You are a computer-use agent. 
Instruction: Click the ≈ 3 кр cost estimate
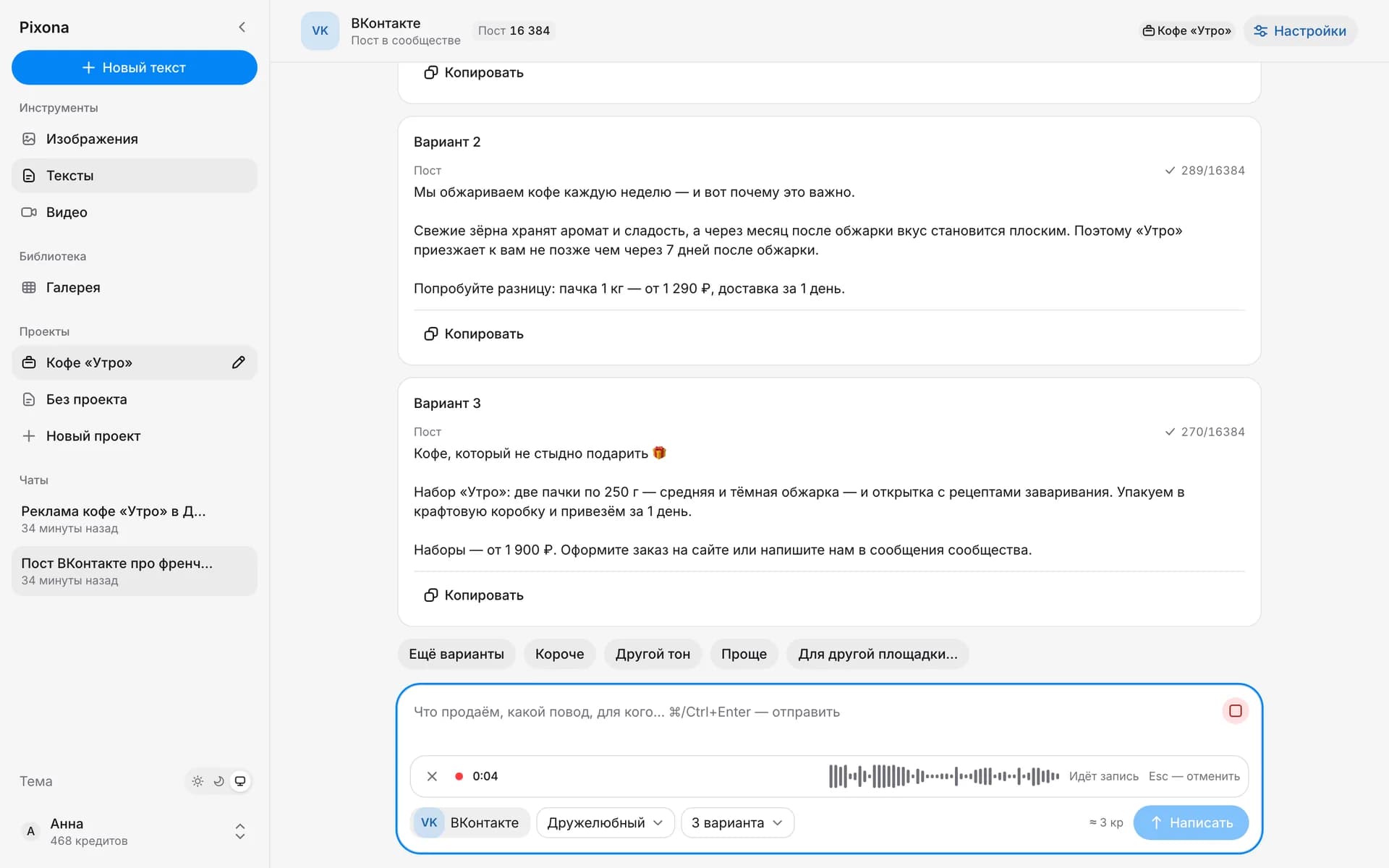click(x=1106, y=822)
